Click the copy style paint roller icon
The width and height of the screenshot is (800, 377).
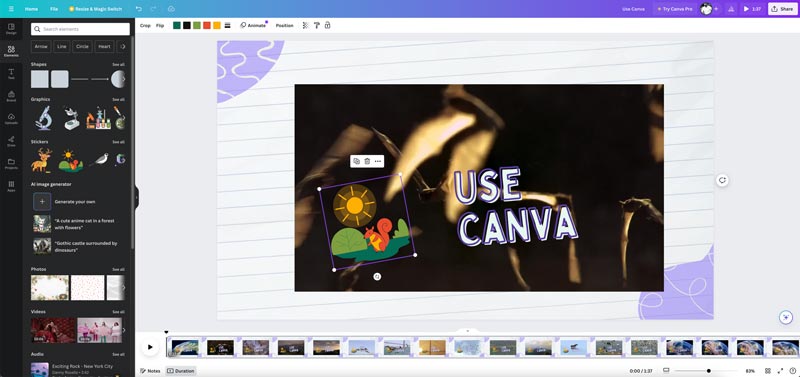[316, 25]
